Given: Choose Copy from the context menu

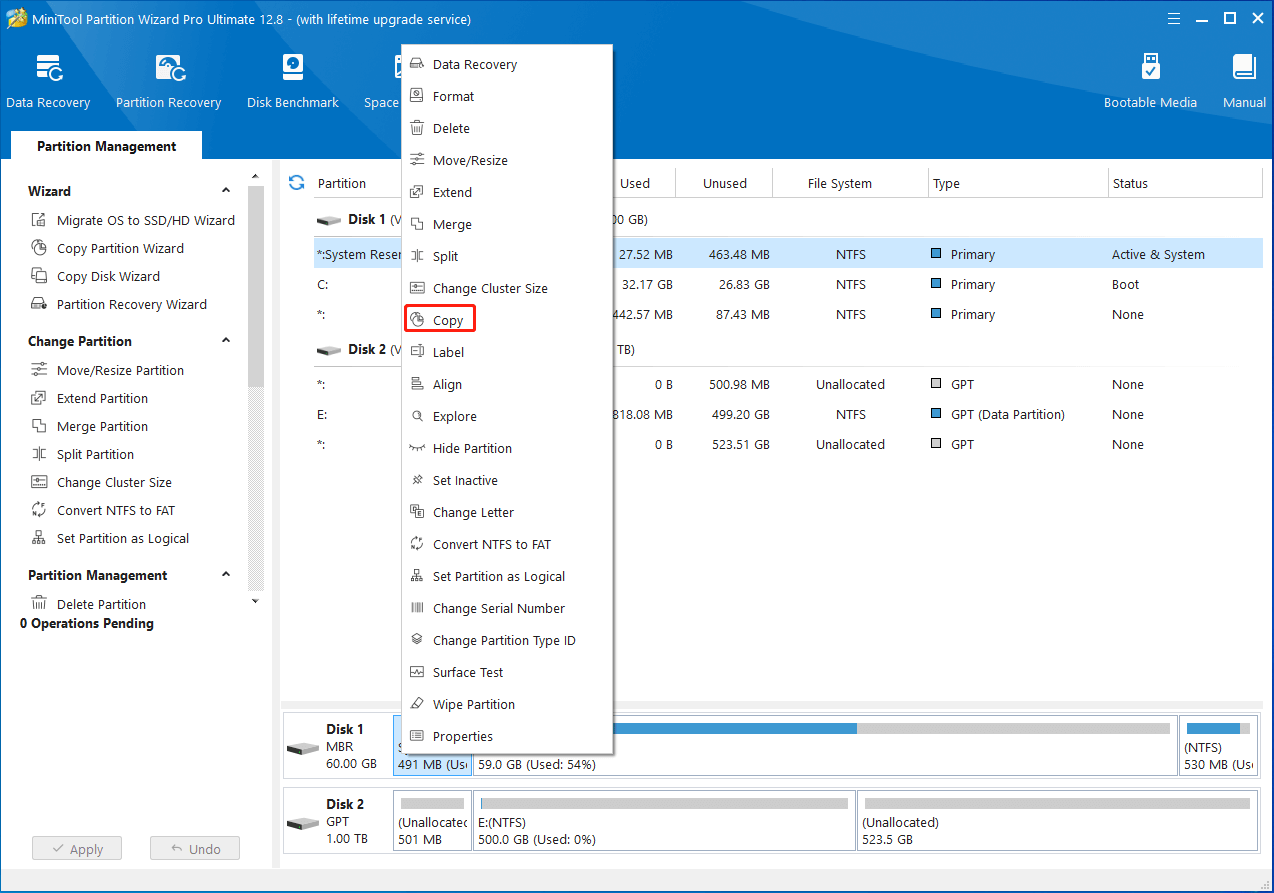Looking at the screenshot, I should click(447, 320).
